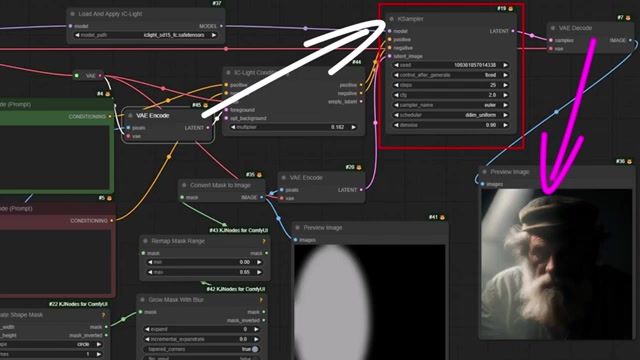The width and height of the screenshot is (640, 360).
Task: Click the KSampler LATENT output socket
Action: pyautogui.click(x=513, y=31)
